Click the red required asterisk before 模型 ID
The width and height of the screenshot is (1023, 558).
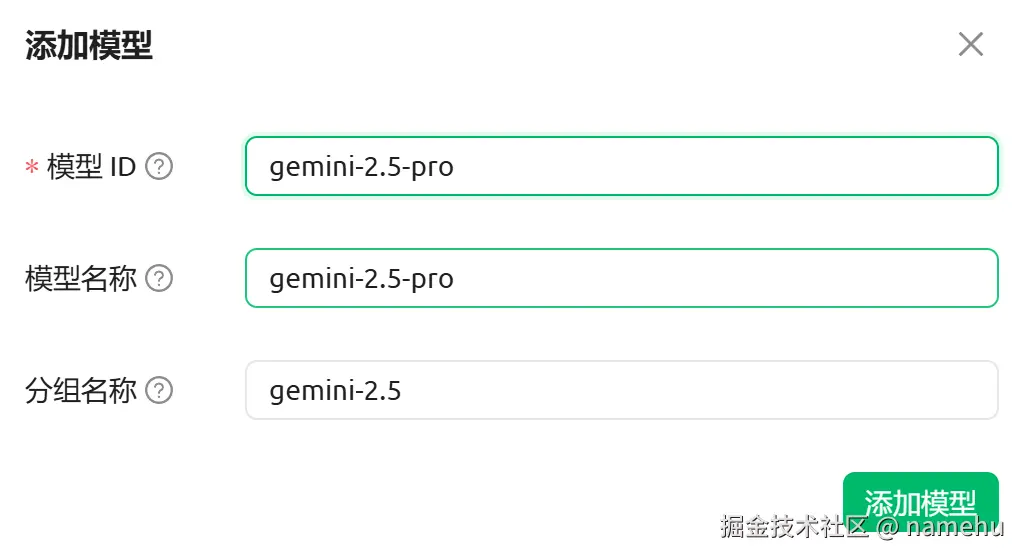(x=31, y=168)
